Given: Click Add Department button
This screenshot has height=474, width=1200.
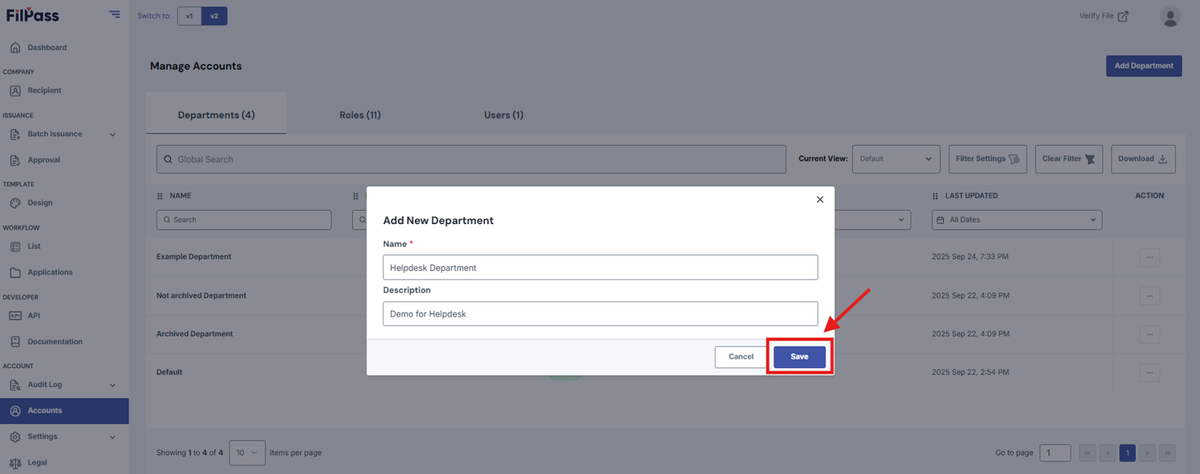Looking at the screenshot, I should [x=1143, y=66].
